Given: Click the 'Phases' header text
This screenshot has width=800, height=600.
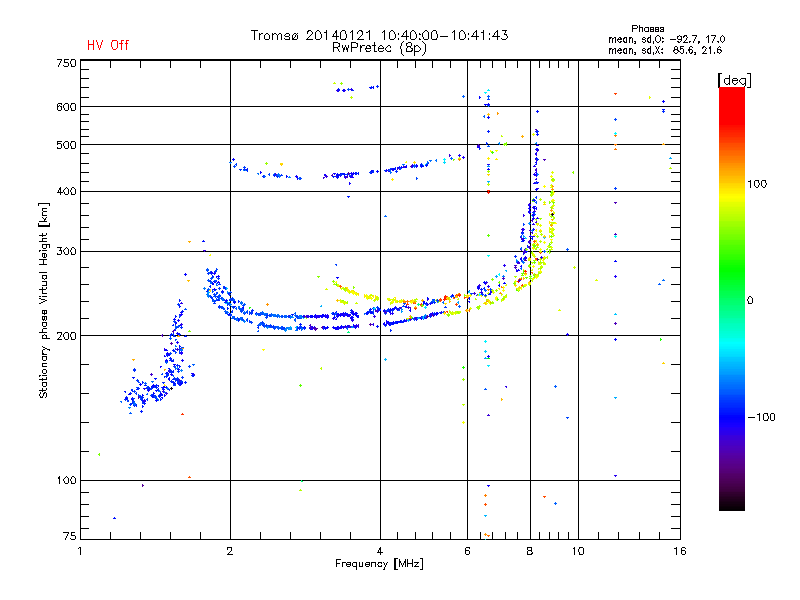Looking at the screenshot, I should click(x=647, y=29).
